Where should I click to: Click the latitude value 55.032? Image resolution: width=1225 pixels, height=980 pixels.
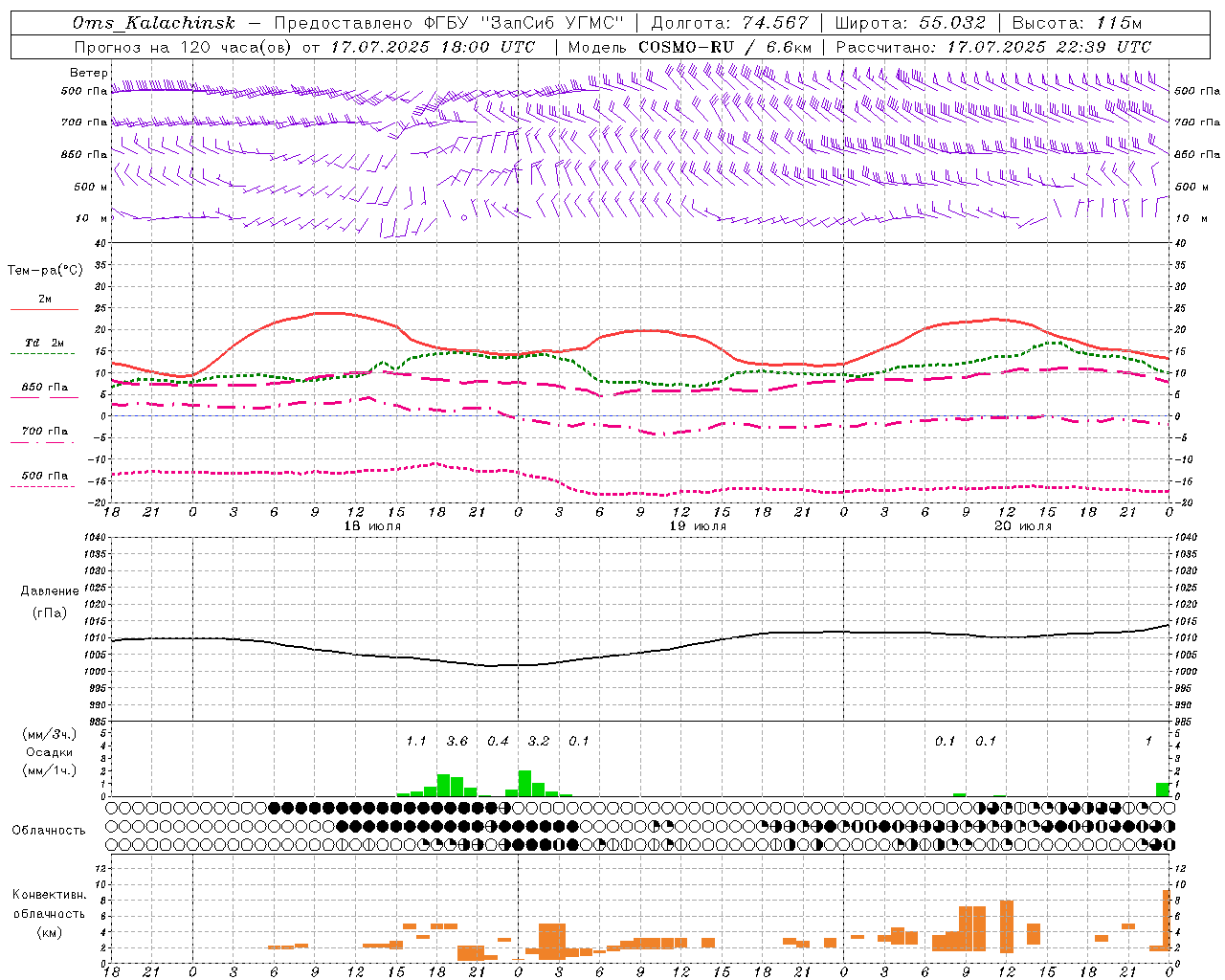click(953, 23)
